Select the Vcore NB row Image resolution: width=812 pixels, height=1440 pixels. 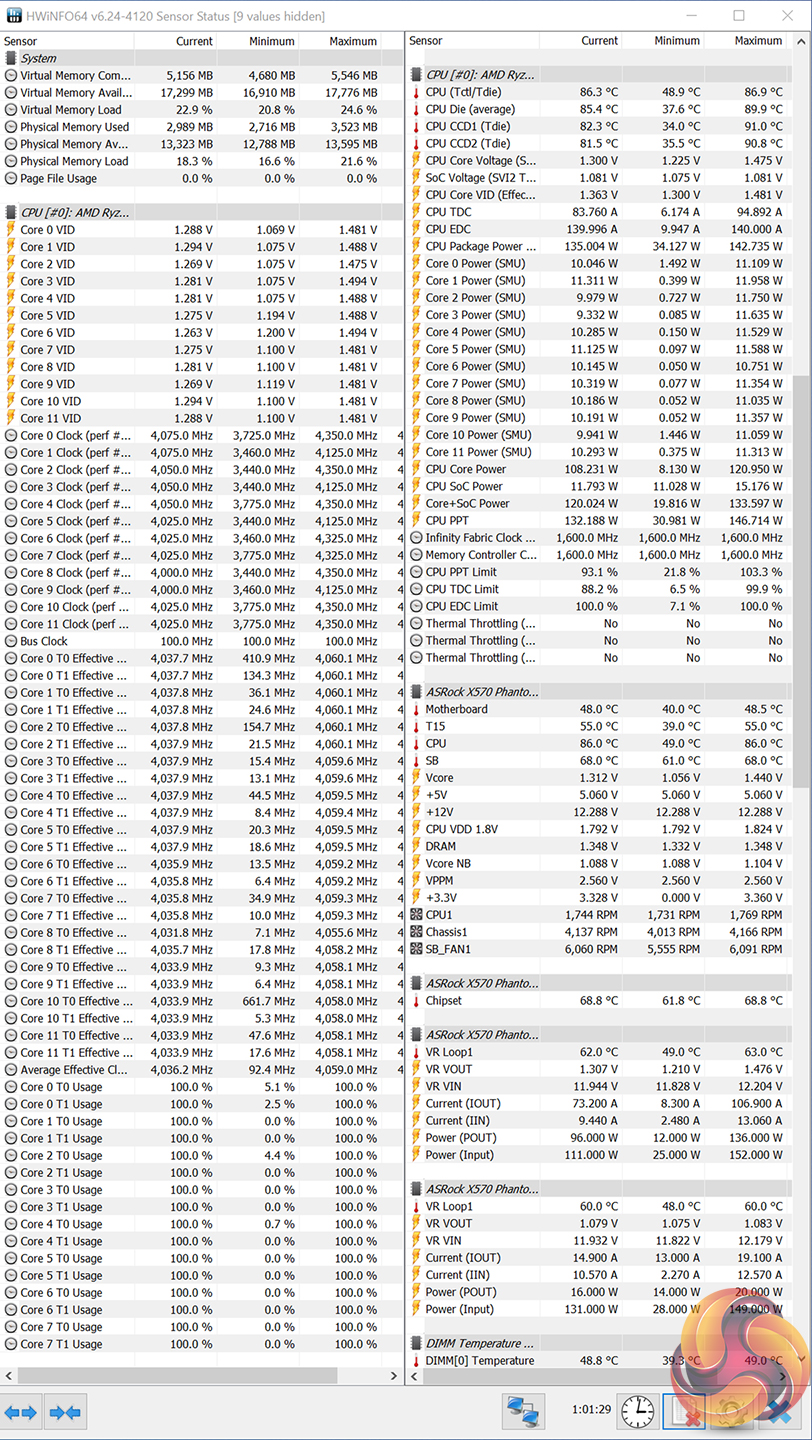coord(600,863)
